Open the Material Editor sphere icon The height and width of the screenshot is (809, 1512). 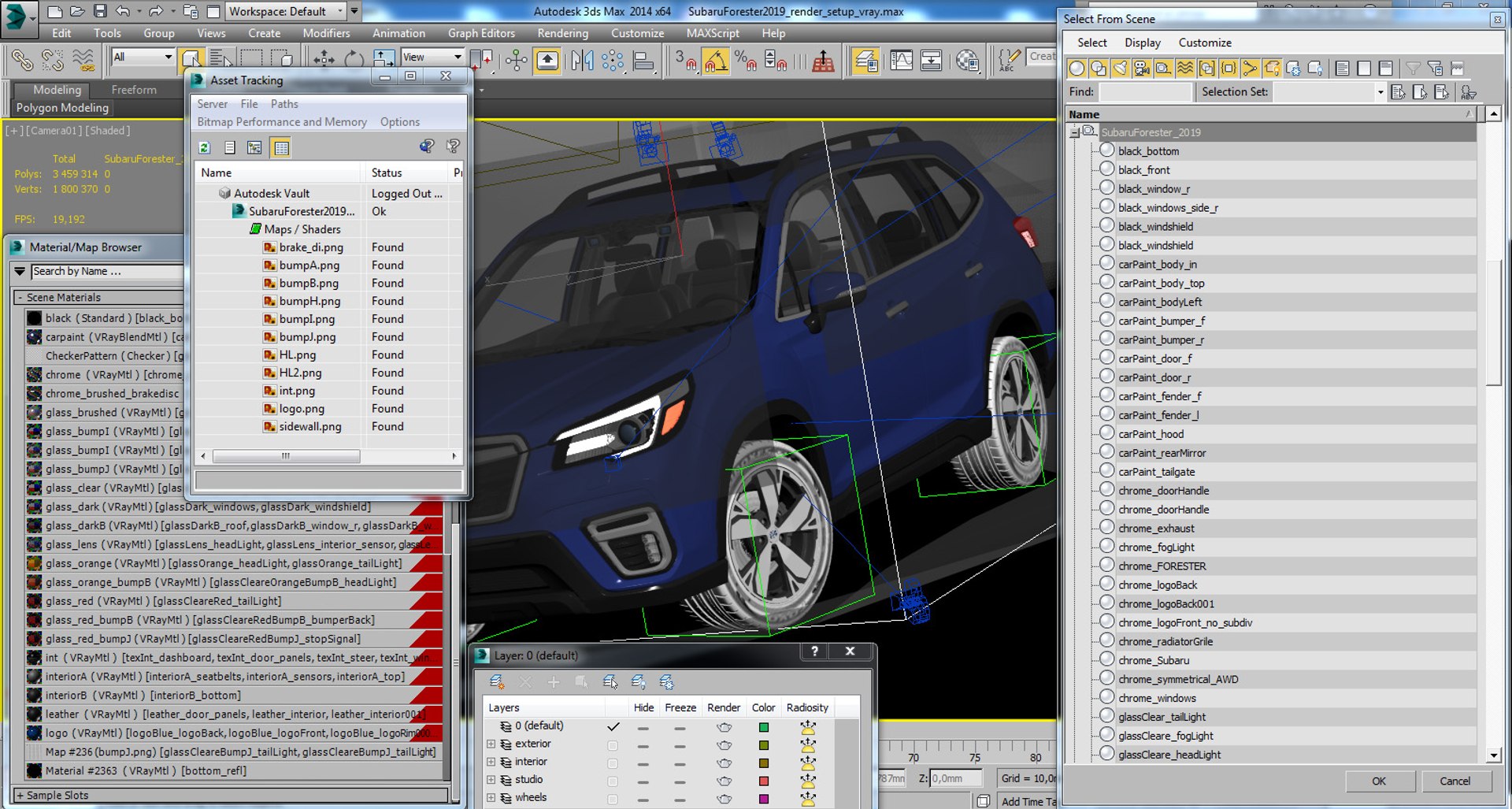(967, 60)
